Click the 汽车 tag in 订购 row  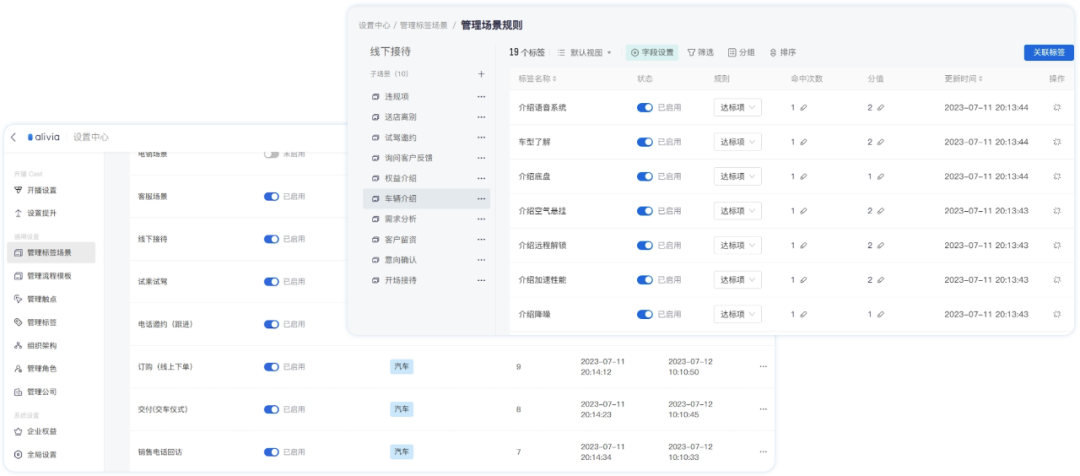pos(402,367)
